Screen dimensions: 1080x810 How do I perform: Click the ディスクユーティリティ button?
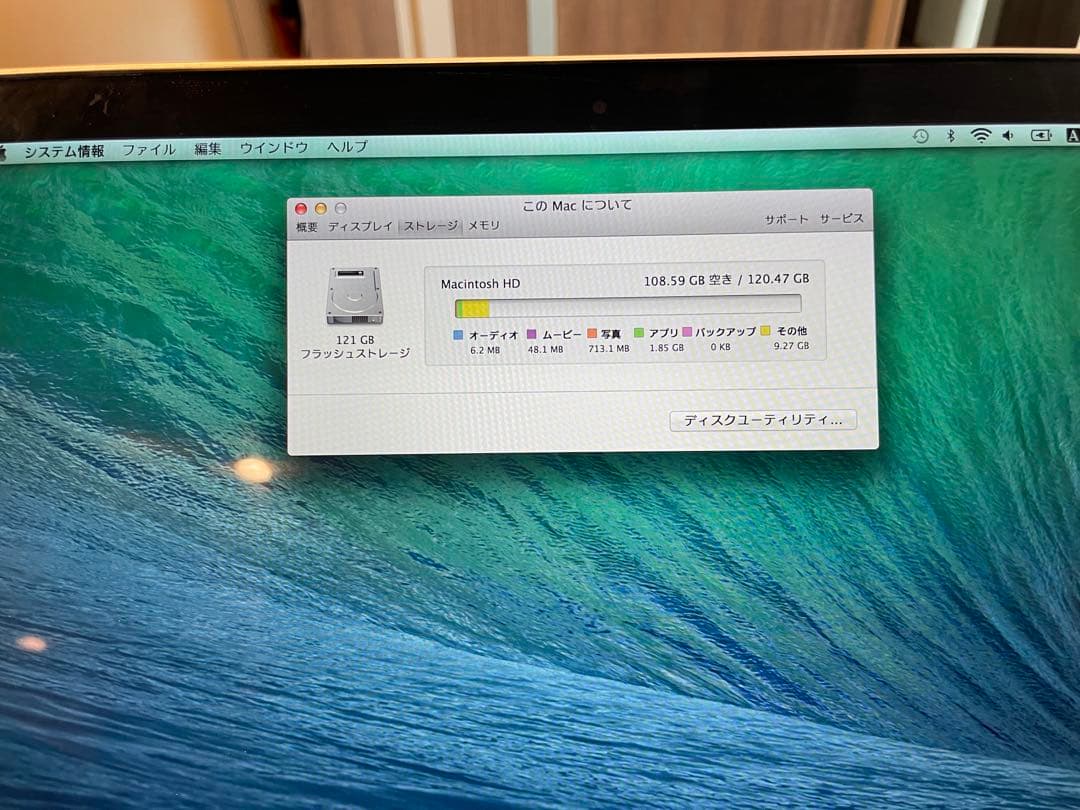[x=765, y=421]
